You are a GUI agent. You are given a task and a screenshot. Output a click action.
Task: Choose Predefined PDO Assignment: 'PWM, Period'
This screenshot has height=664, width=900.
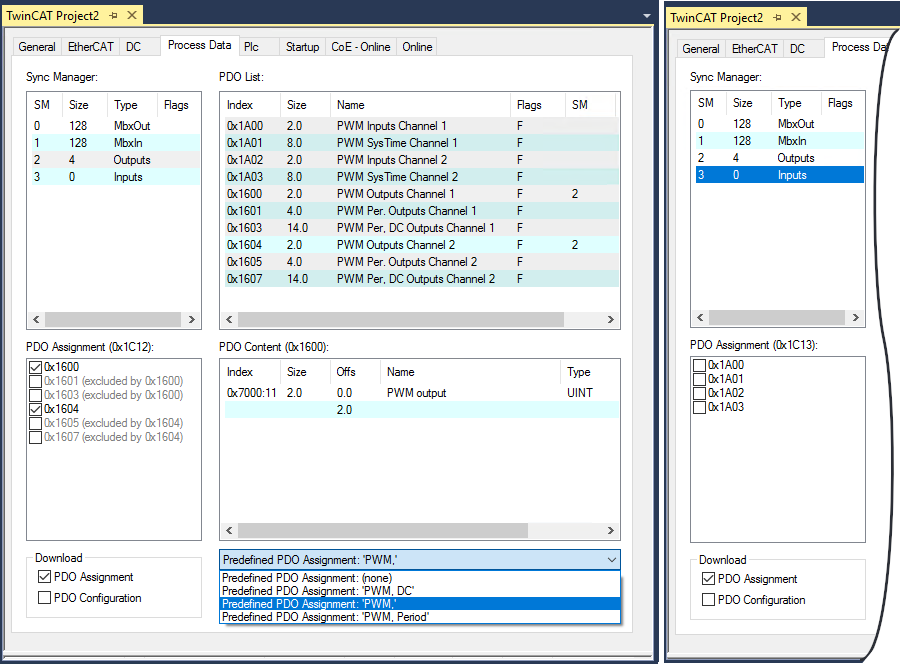[420, 617]
